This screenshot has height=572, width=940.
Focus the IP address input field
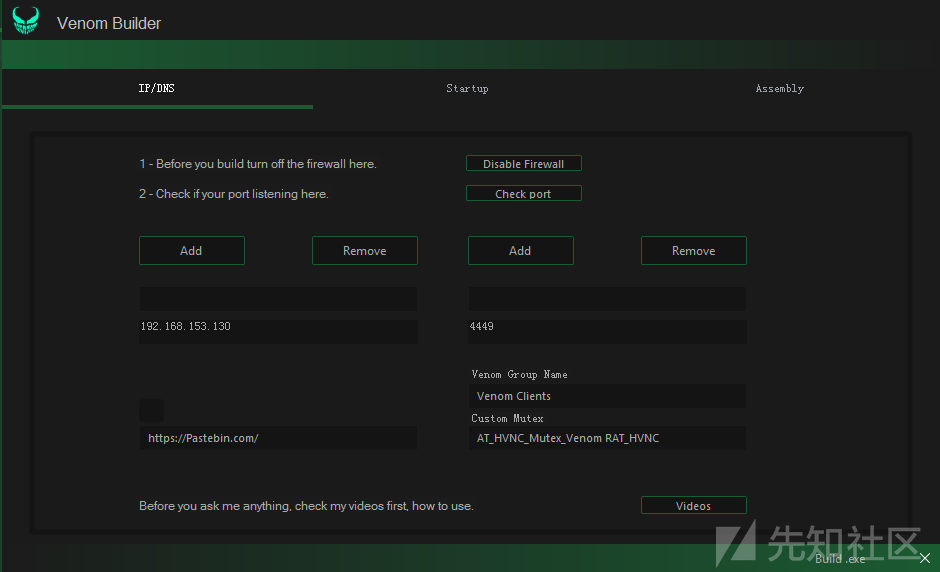[278, 299]
